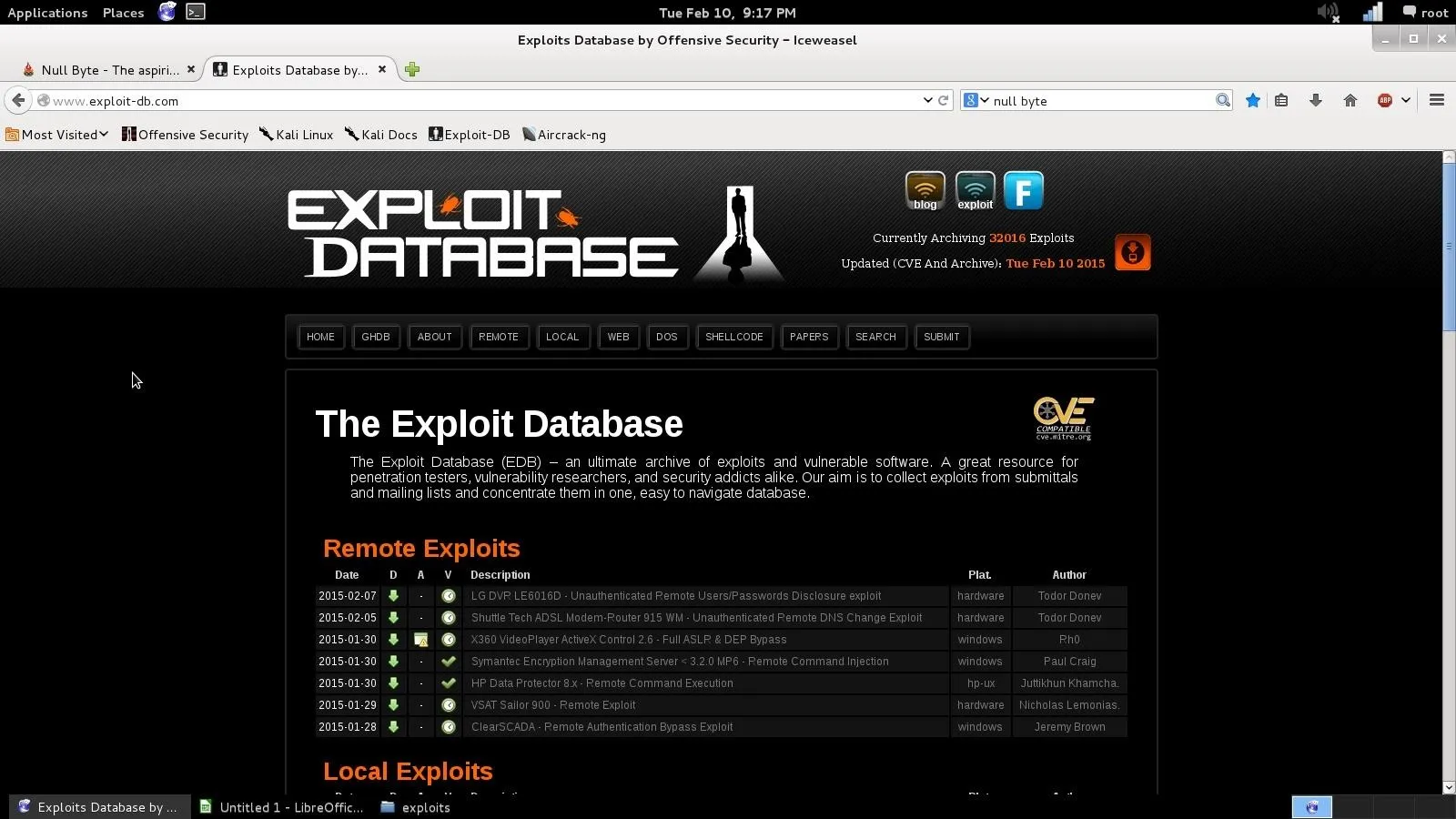Image resolution: width=1456 pixels, height=819 pixels.
Task: Toggle the volume mute icon in system tray
Action: [x=1328, y=13]
